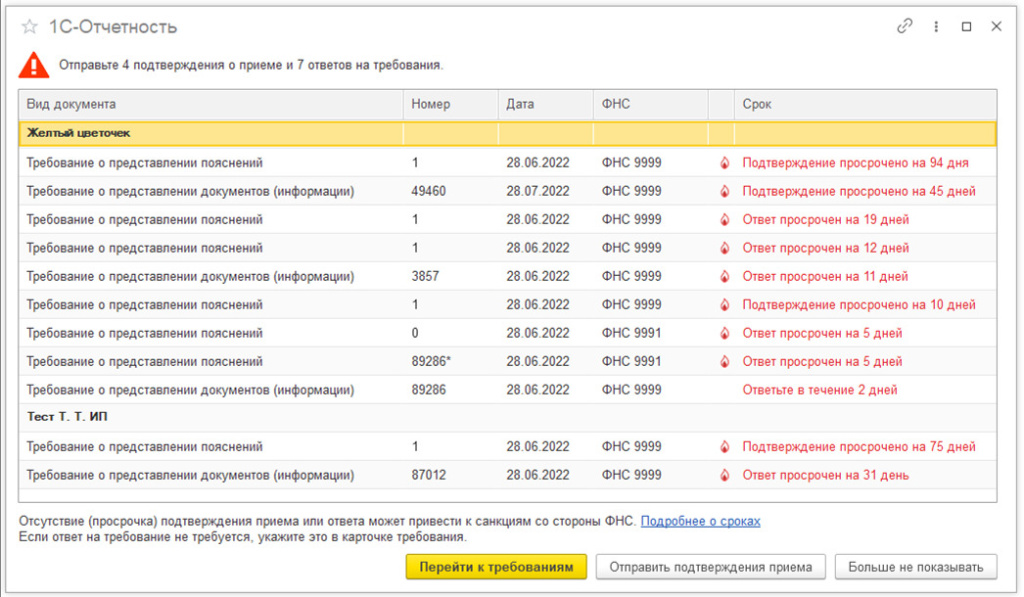Close the 1С-Отчетность window
1024x597 pixels.
[x=997, y=26]
